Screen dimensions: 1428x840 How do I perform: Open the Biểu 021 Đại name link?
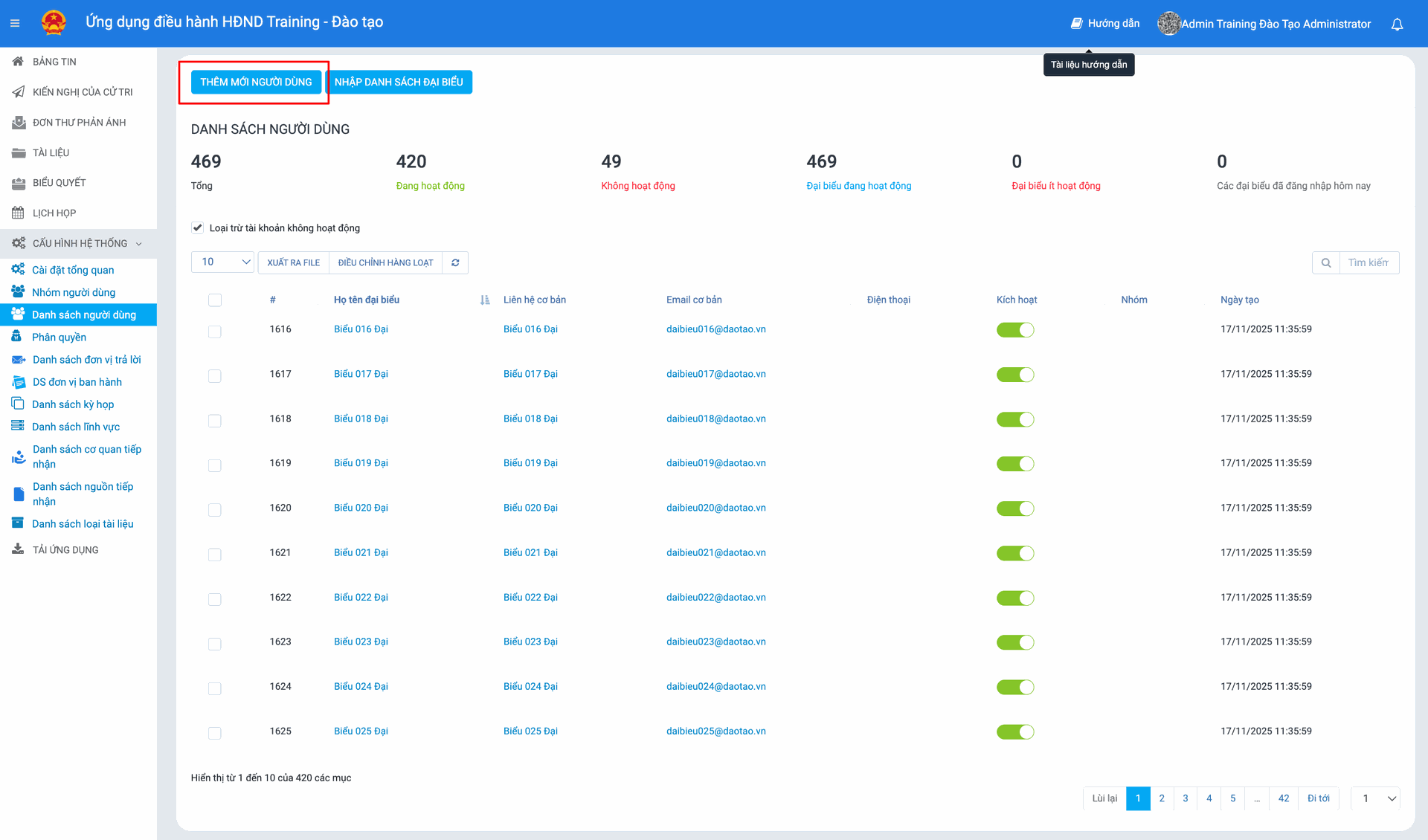(361, 552)
